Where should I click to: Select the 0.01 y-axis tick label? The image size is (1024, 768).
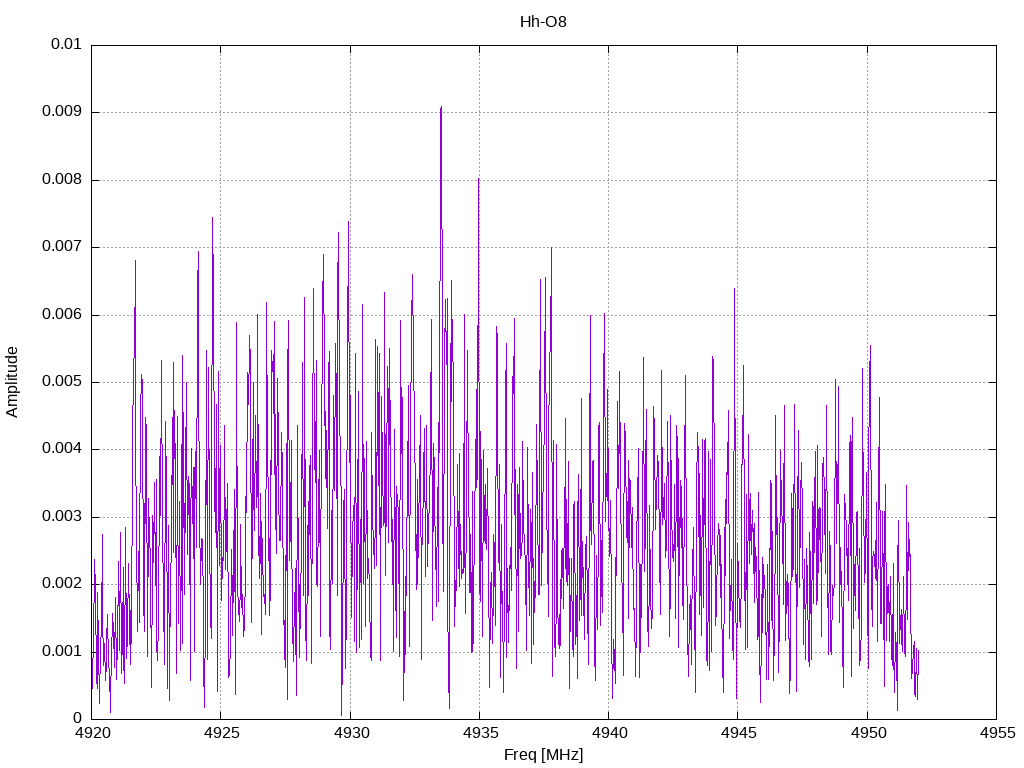click(66, 45)
